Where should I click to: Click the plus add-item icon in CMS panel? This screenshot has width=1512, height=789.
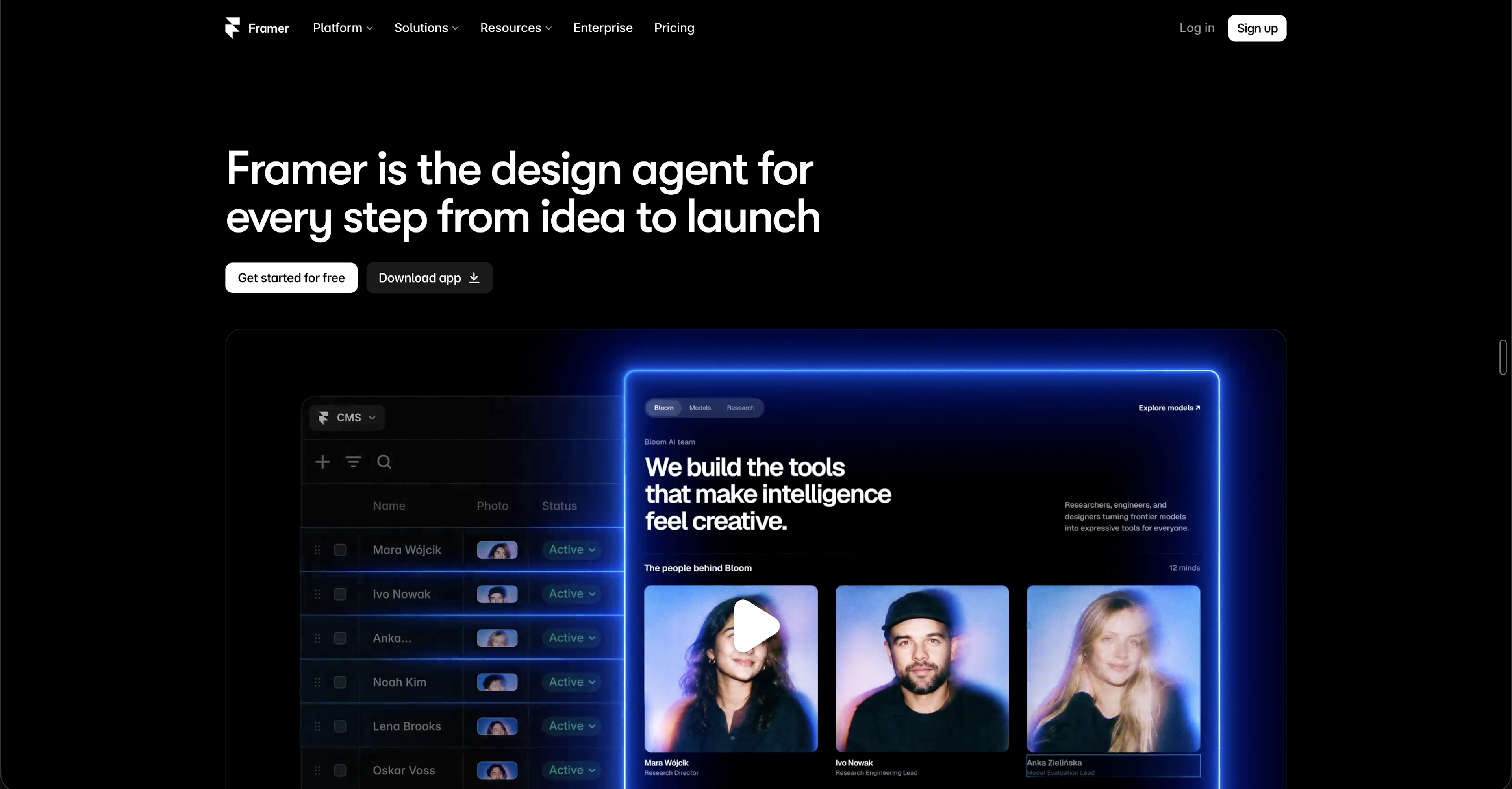[x=322, y=462]
